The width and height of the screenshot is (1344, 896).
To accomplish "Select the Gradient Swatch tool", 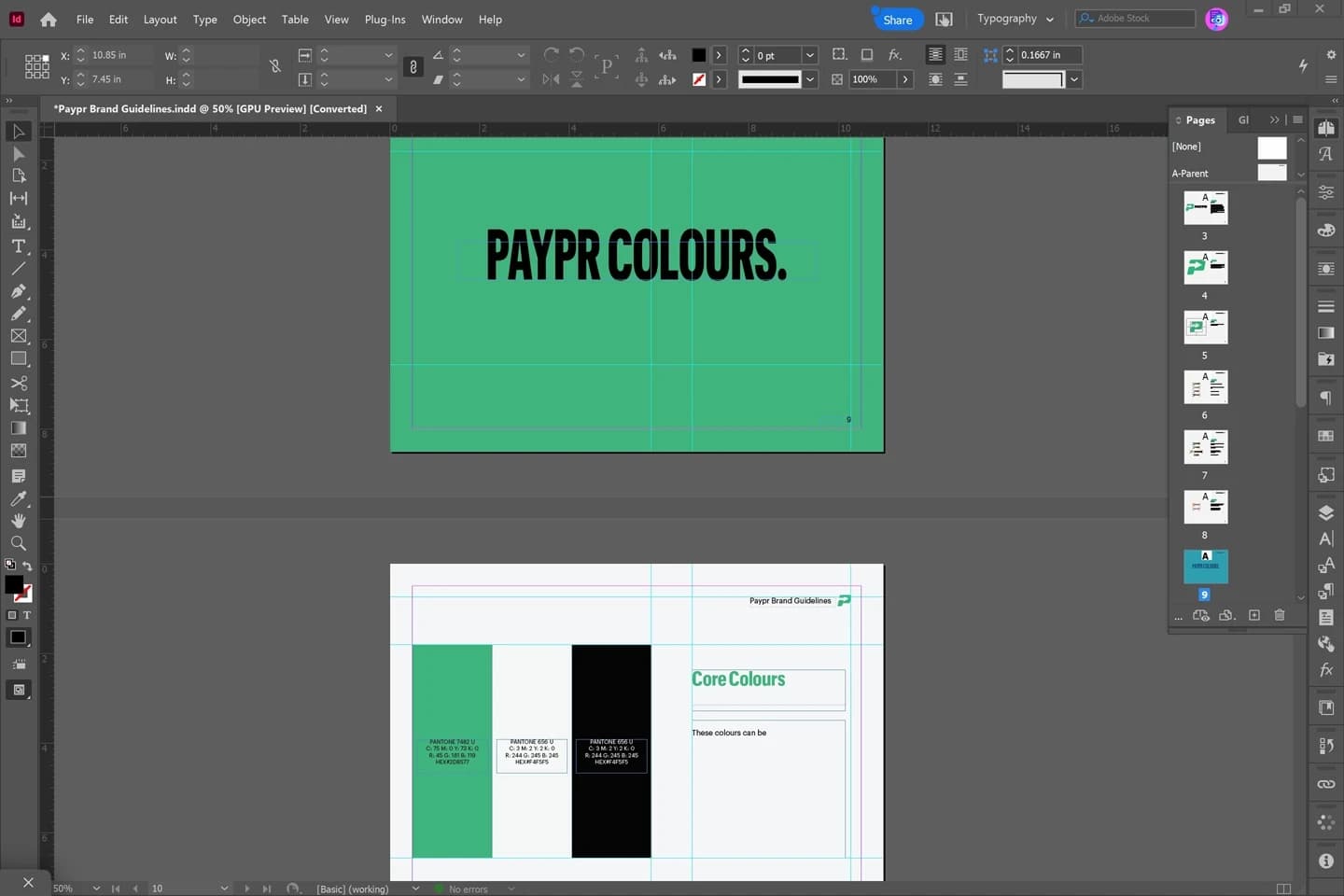I will (18, 428).
